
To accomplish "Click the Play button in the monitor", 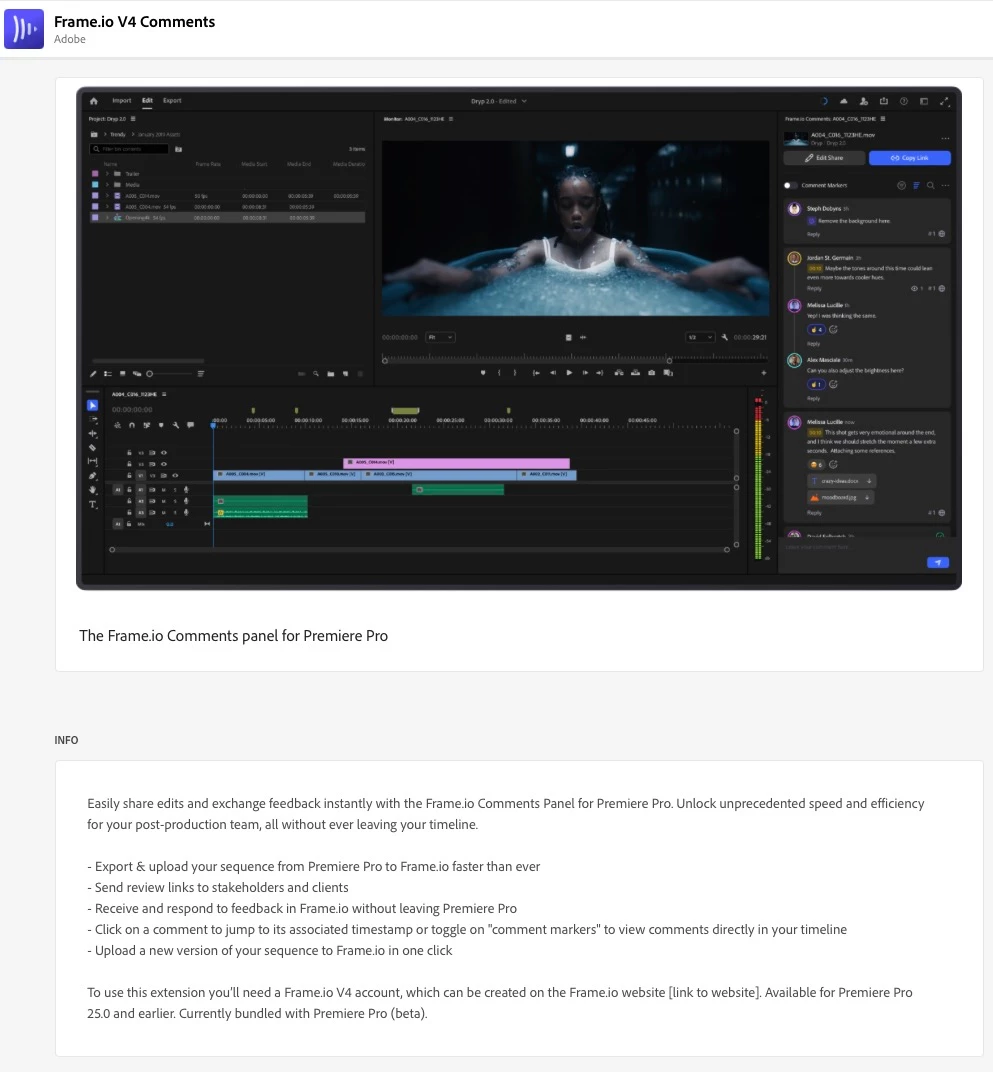I will point(569,373).
